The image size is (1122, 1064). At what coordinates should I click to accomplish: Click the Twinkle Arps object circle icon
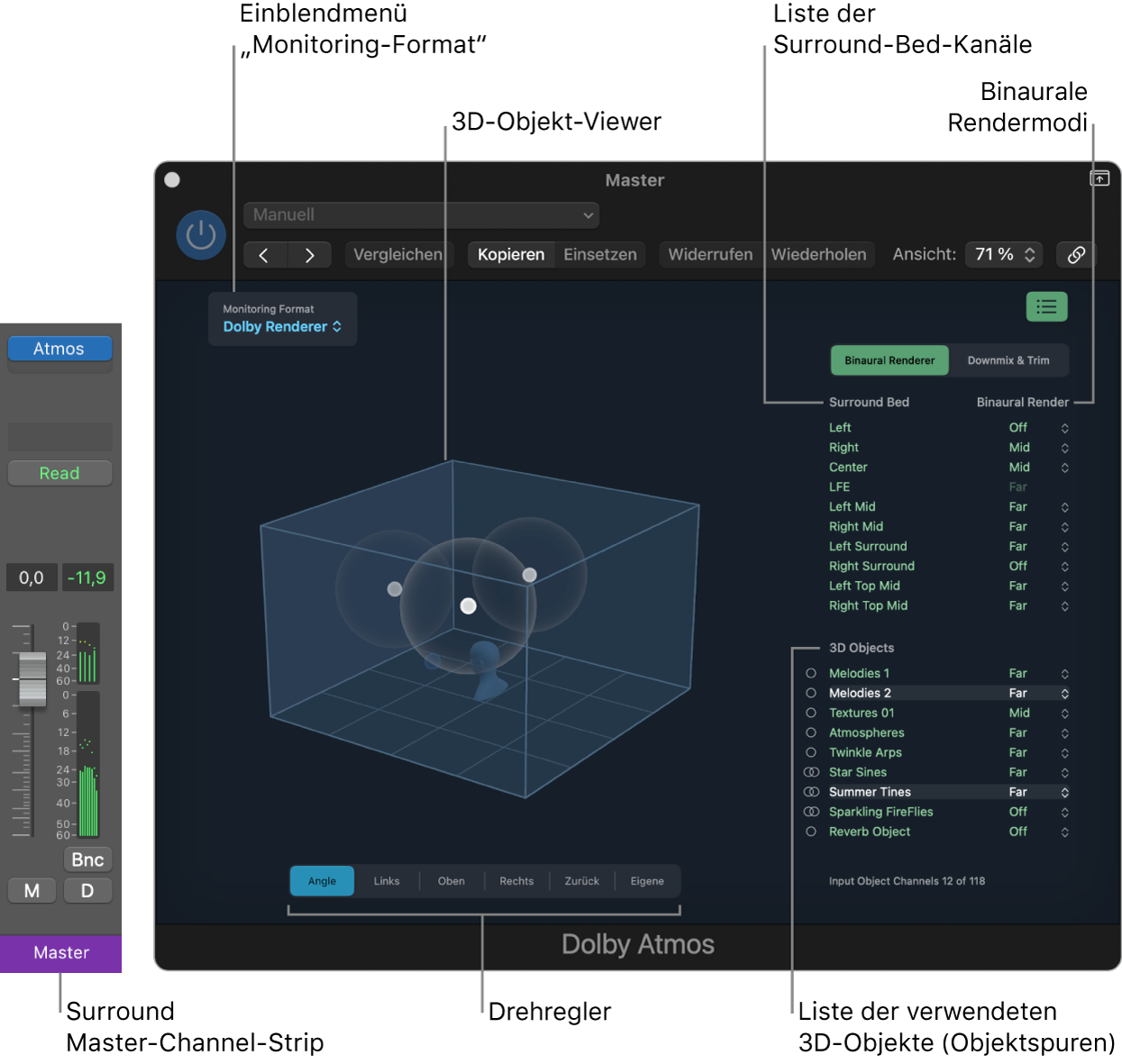point(811,752)
